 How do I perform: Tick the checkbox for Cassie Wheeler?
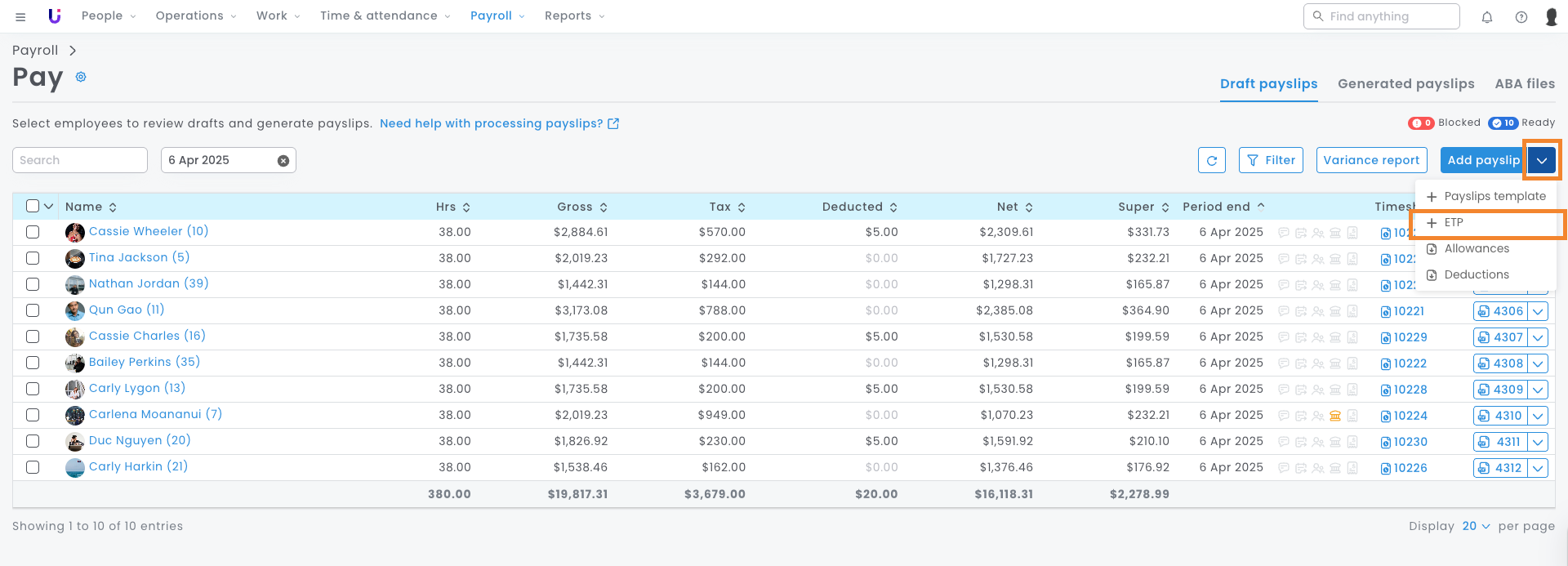coord(33,232)
